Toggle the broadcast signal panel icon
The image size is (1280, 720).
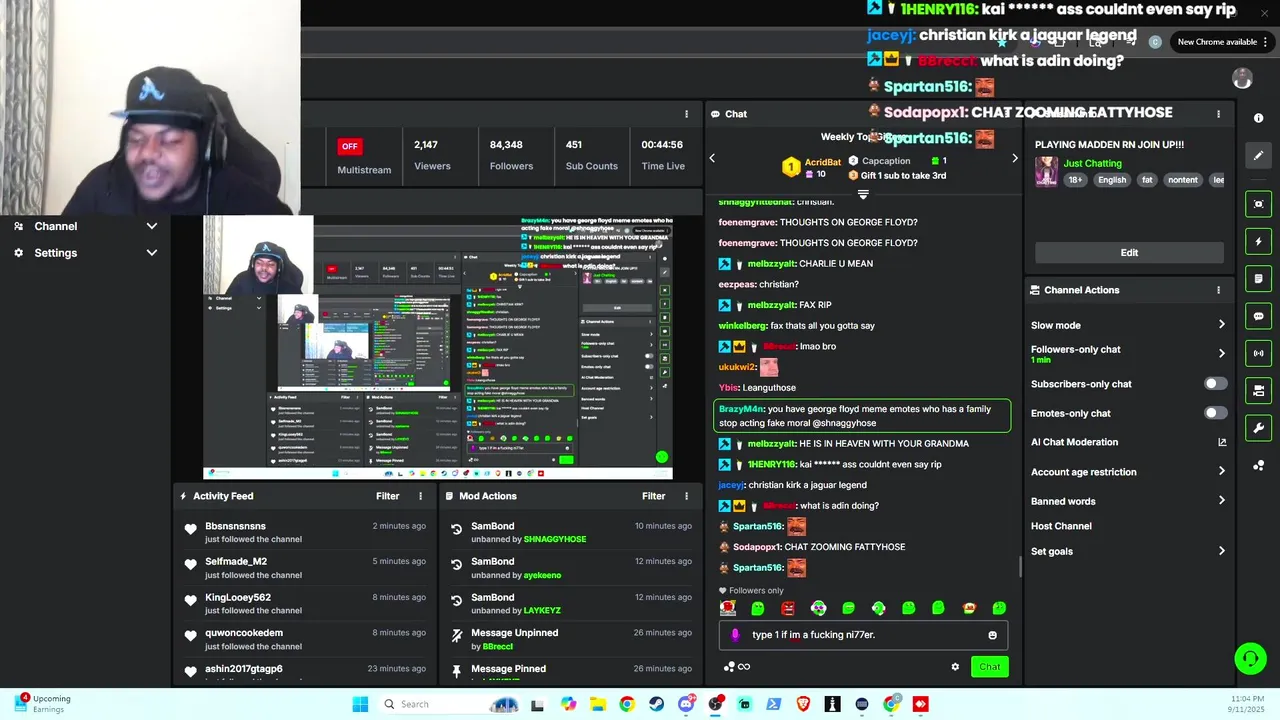[x=1258, y=353]
